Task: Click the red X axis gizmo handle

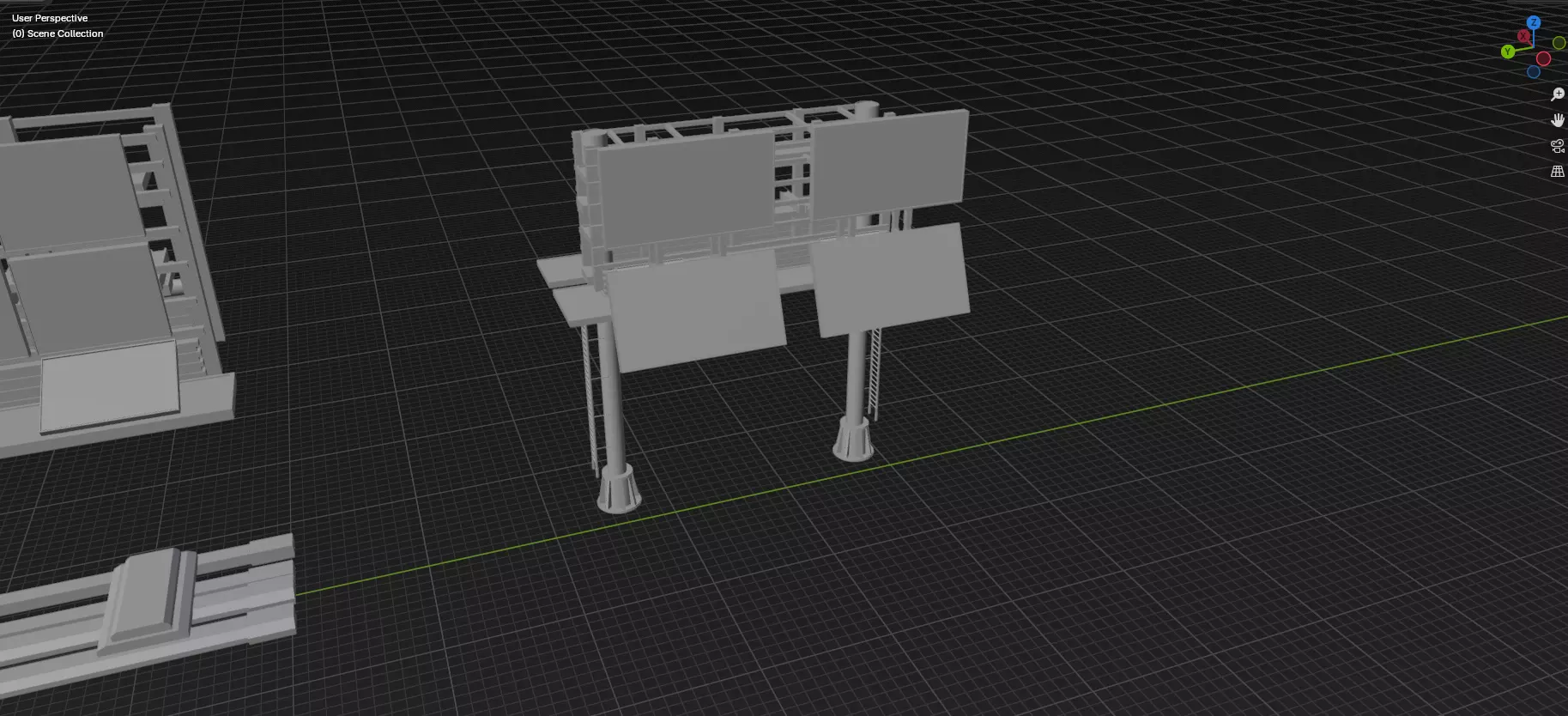Action: pos(1523,36)
